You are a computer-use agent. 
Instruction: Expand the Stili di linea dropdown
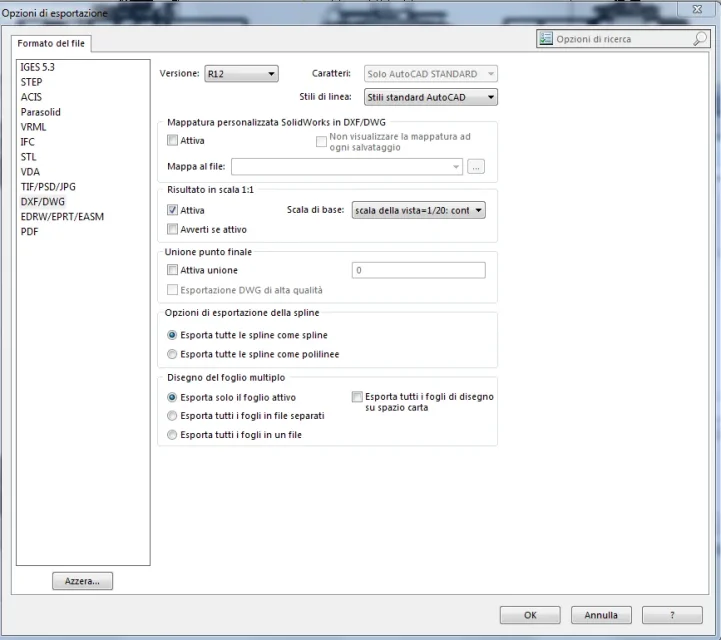[x=430, y=97]
